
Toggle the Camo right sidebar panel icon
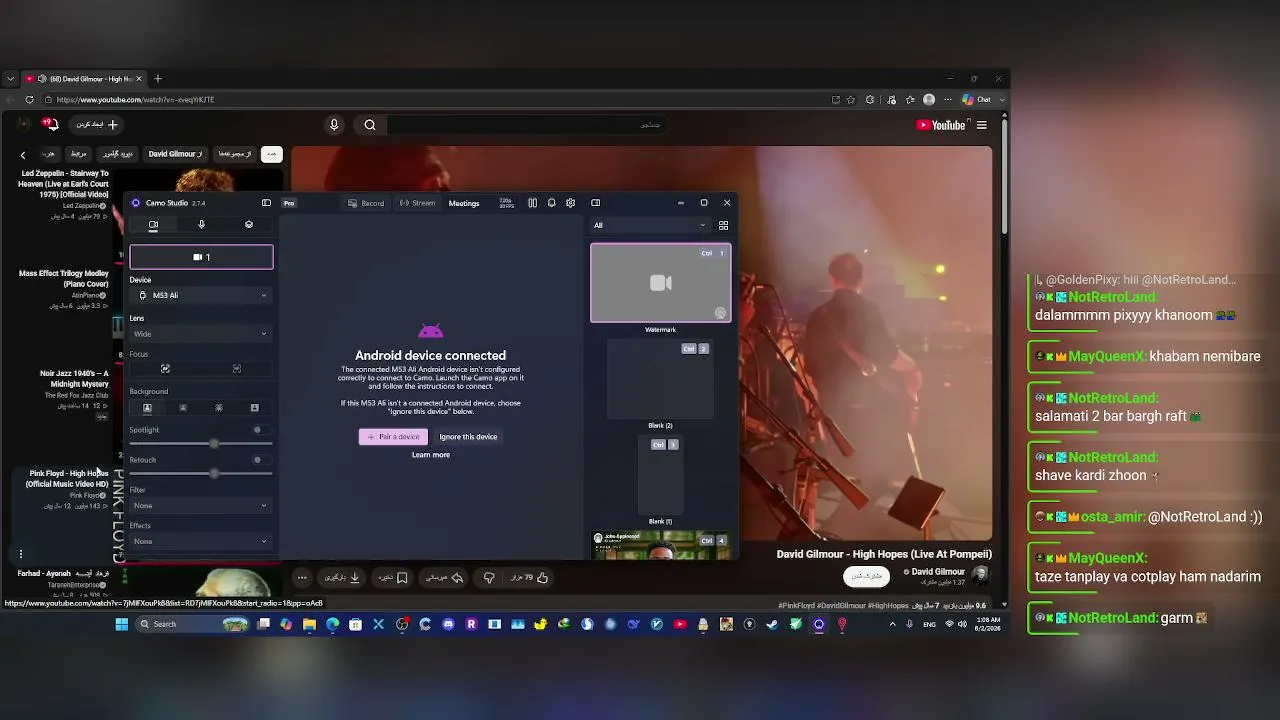click(x=595, y=203)
